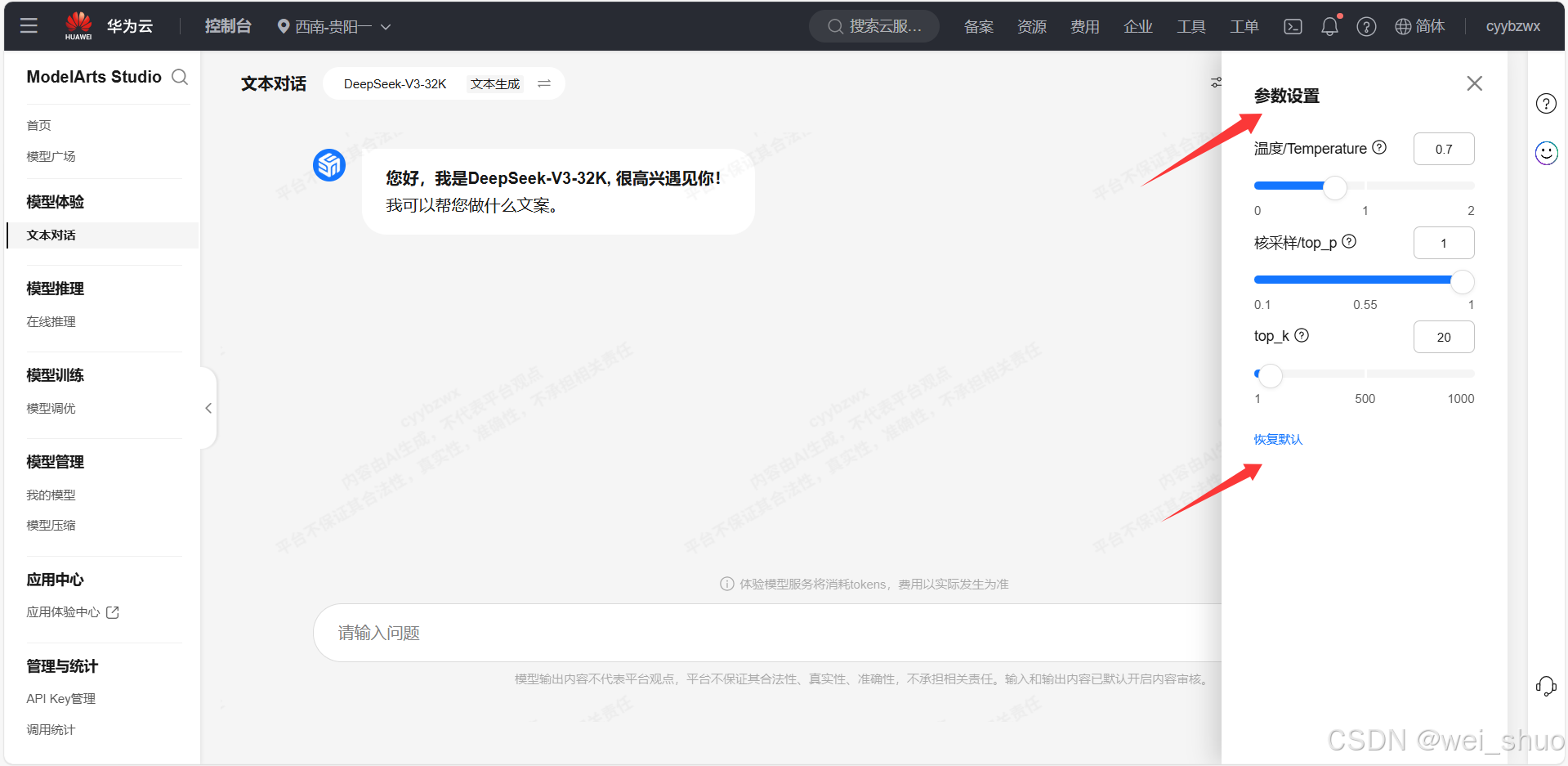This screenshot has width=1568, height=766.
Task: Open the right sidebar help circle icon
Action: coord(1546,104)
